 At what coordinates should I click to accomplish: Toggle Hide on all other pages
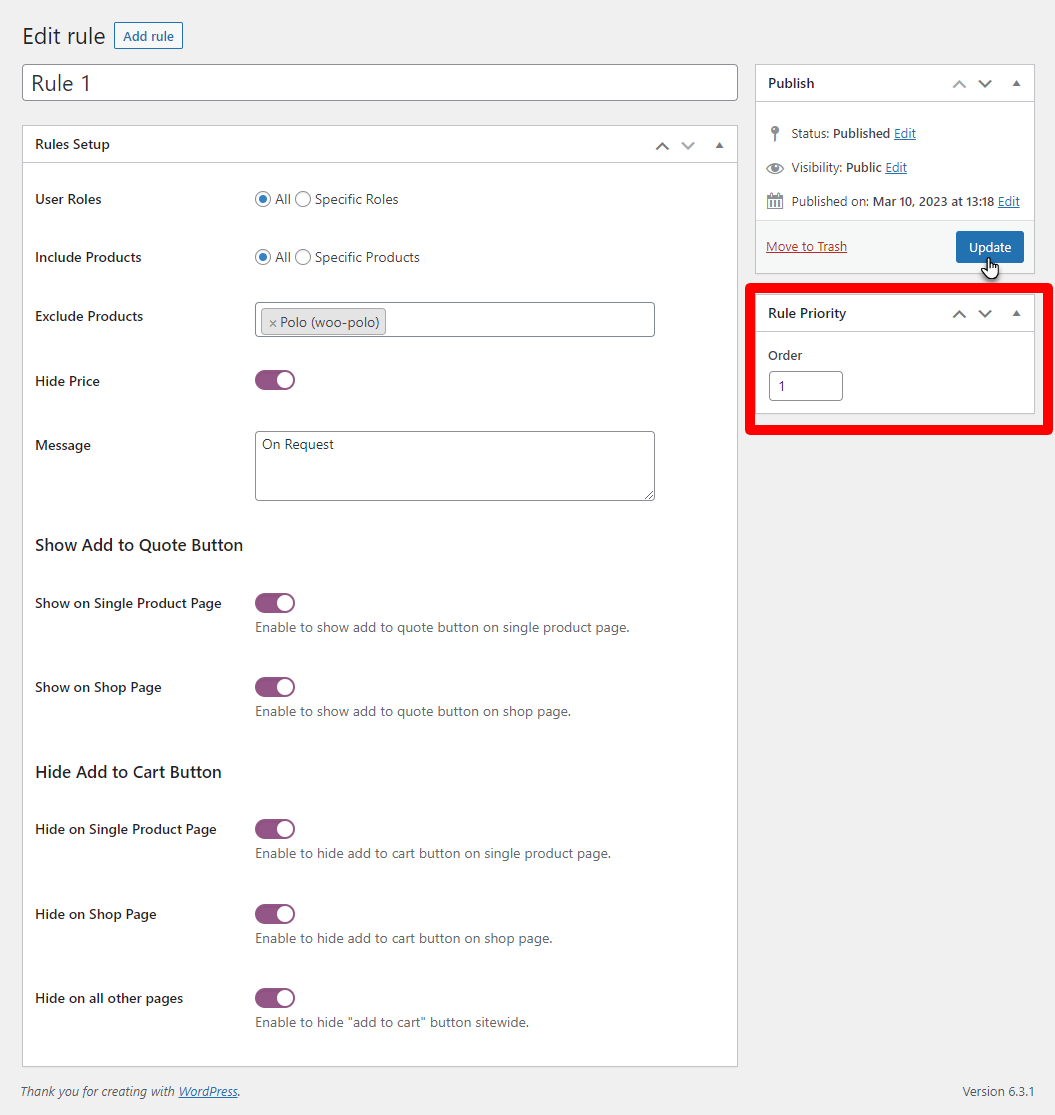pos(275,998)
